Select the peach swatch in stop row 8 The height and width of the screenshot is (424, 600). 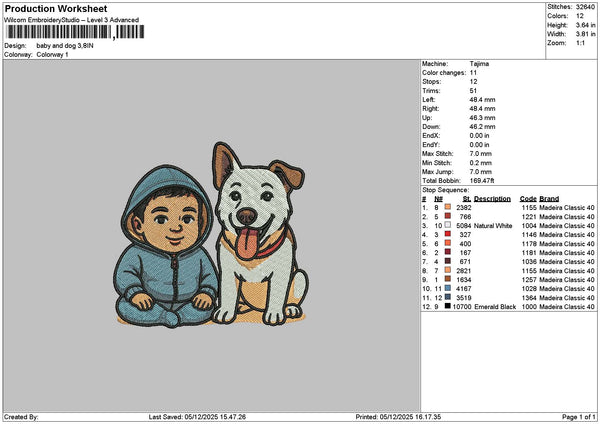[447, 270]
